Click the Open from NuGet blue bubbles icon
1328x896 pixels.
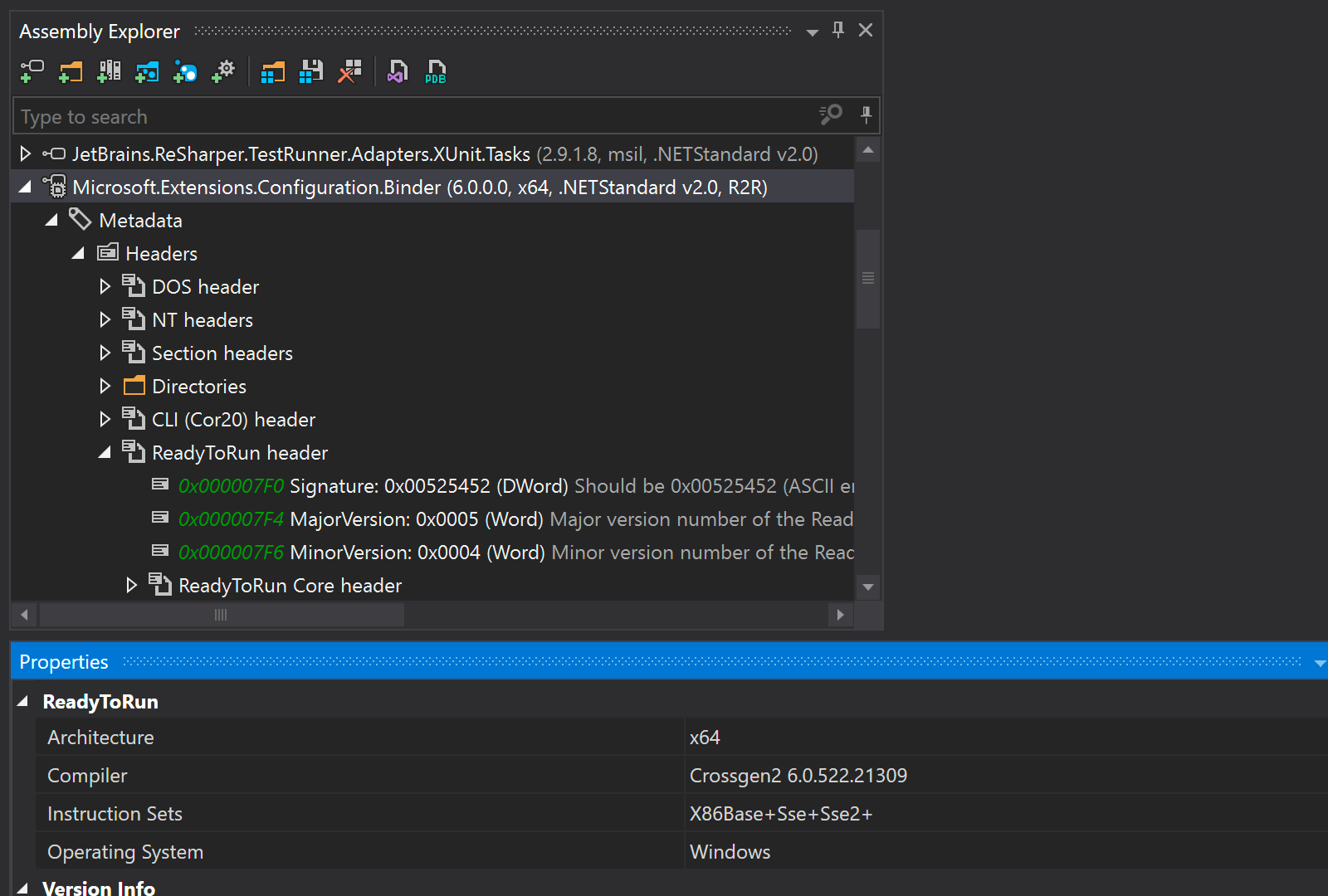click(185, 72)
